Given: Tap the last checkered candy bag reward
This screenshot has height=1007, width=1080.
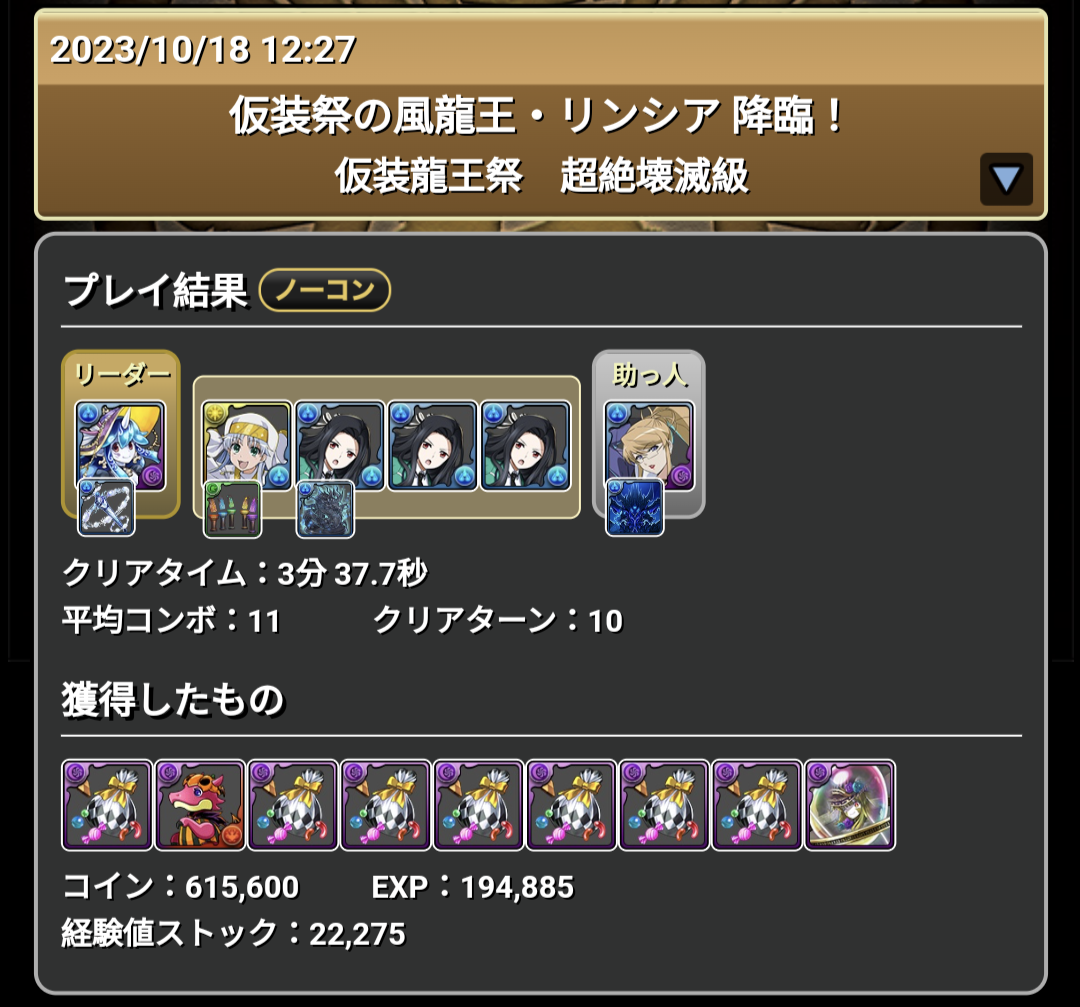Looking at the screenshot, I should point(757,805).
